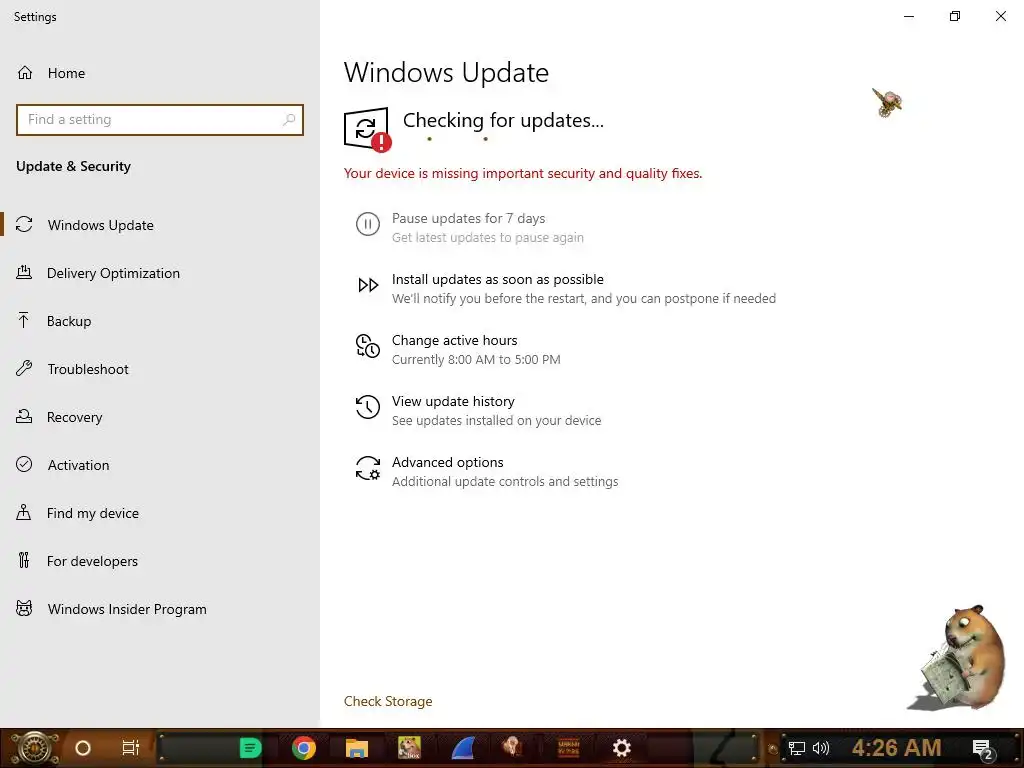Viewport: 1024px width, 768px height.
Task: Click the Update & Security heading
Action: tap(73, 167)
